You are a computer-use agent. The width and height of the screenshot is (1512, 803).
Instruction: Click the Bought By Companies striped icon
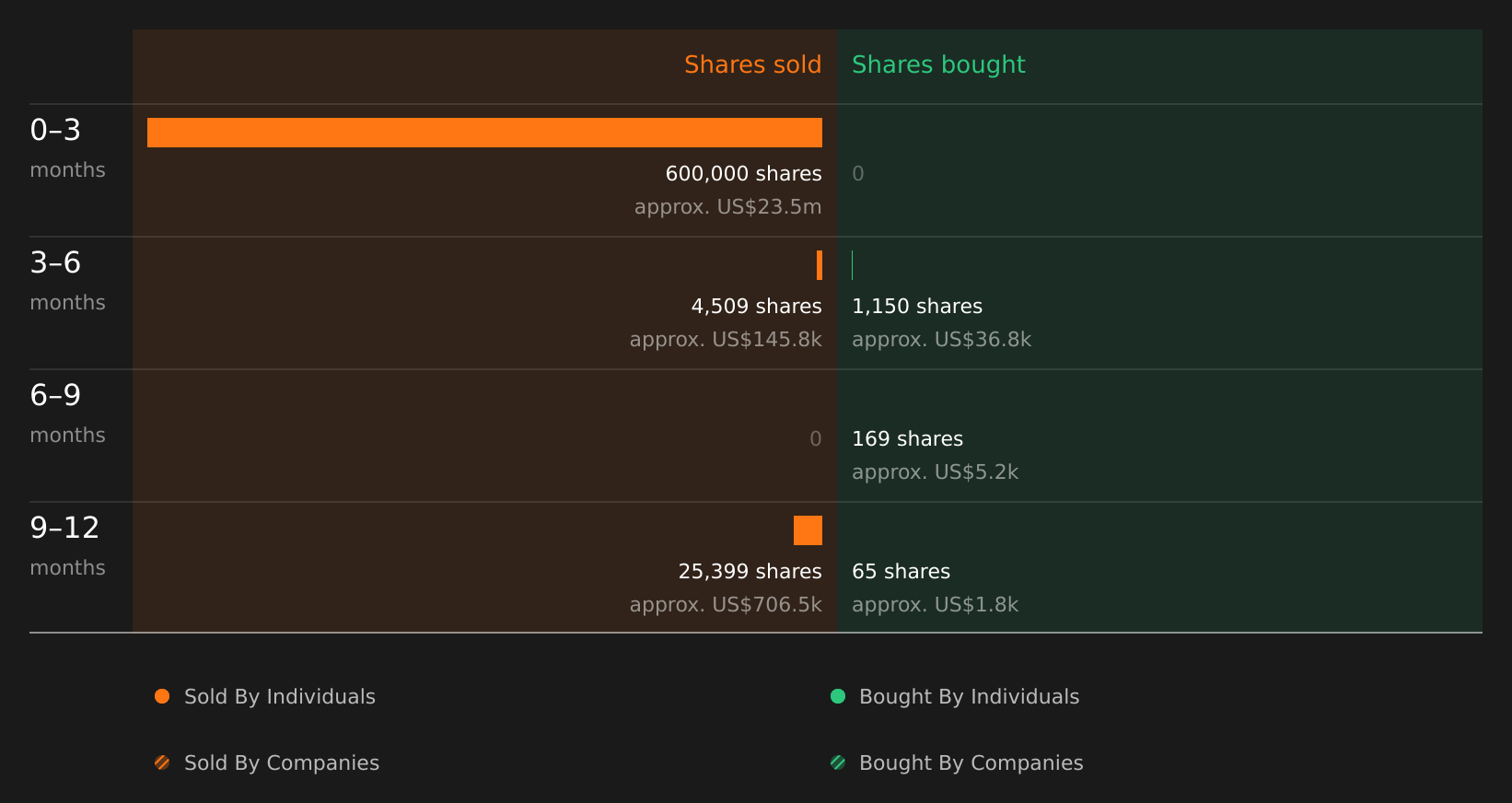(x=838, y=762)
